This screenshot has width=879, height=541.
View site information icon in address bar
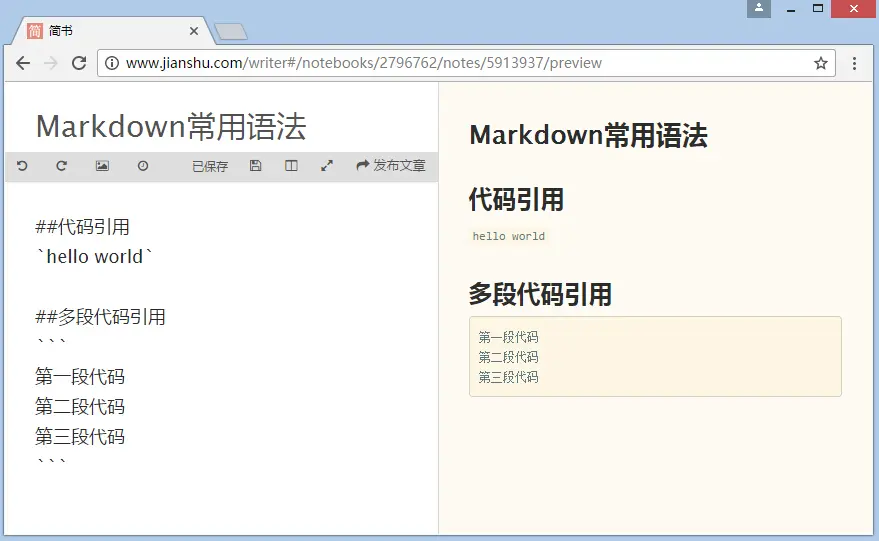pos(112,63)
